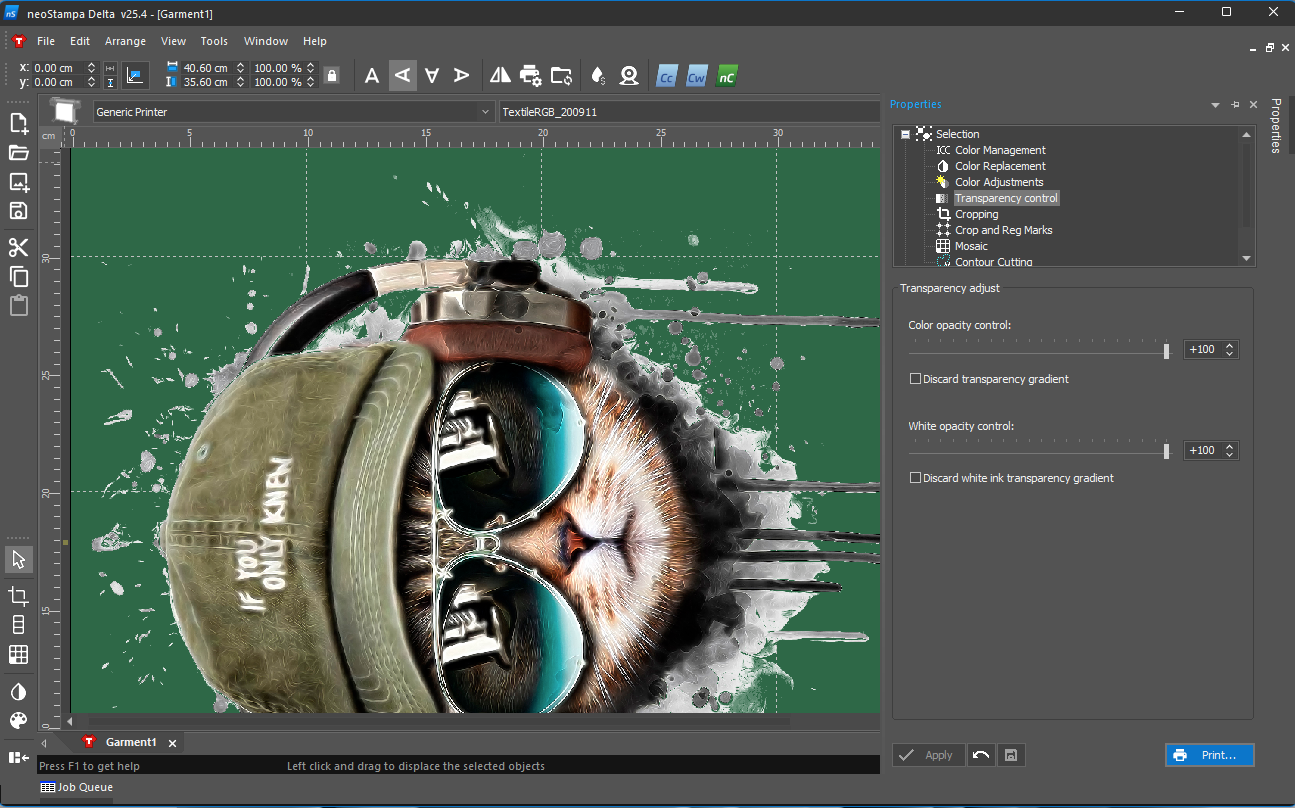Toggle the aspect ratio lock icon
1295x808 pixels.
[x=331, y=75]
